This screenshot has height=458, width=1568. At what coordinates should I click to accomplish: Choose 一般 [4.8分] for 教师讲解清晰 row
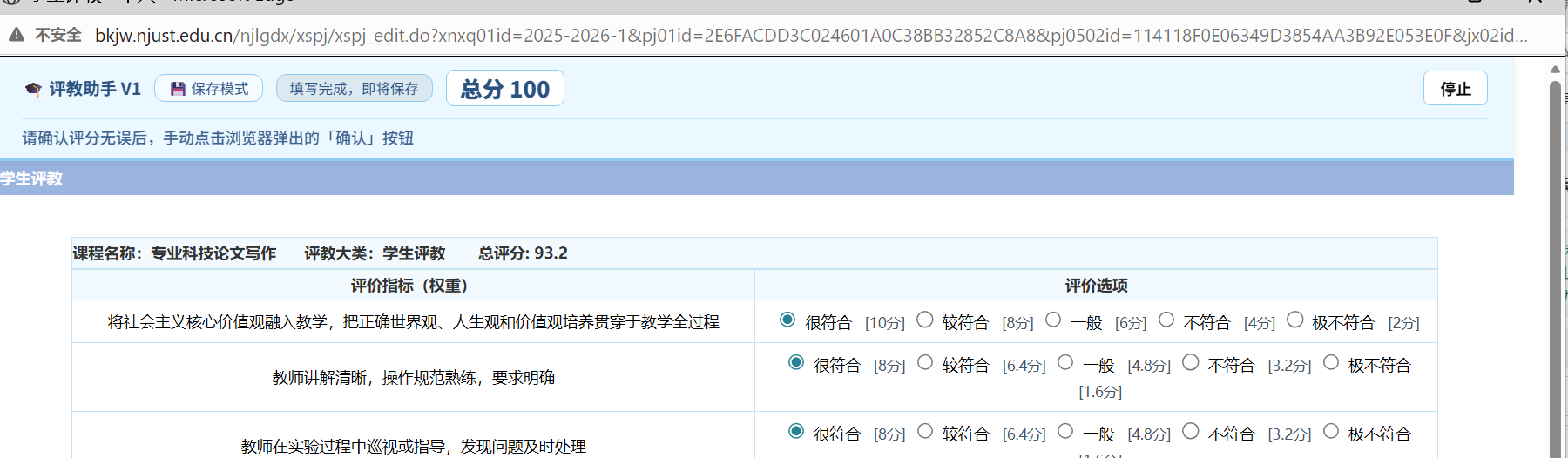click(x=1065, y=363)
